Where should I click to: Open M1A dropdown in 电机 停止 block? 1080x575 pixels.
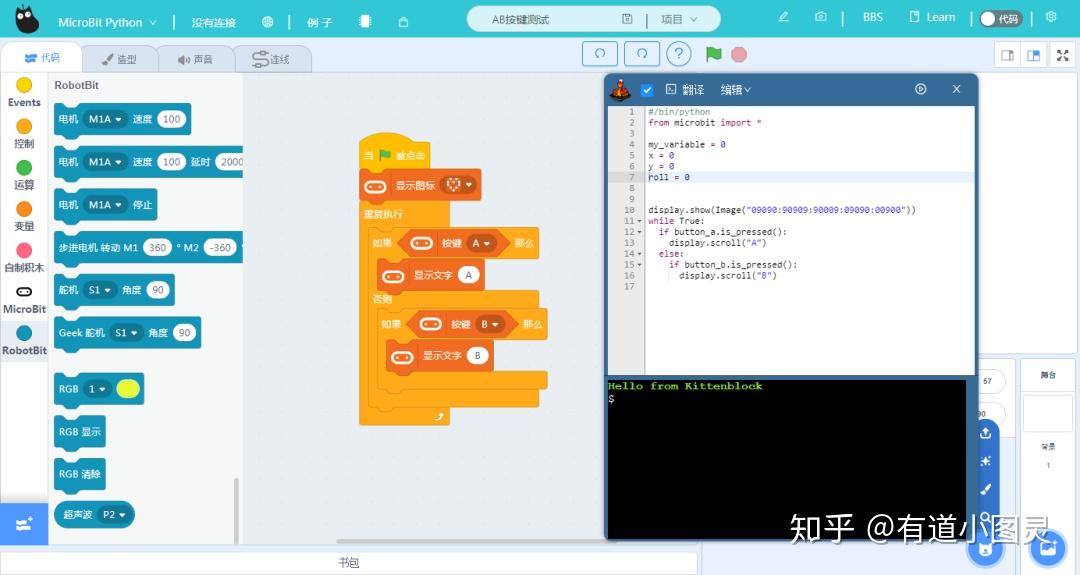click(105, 205)
